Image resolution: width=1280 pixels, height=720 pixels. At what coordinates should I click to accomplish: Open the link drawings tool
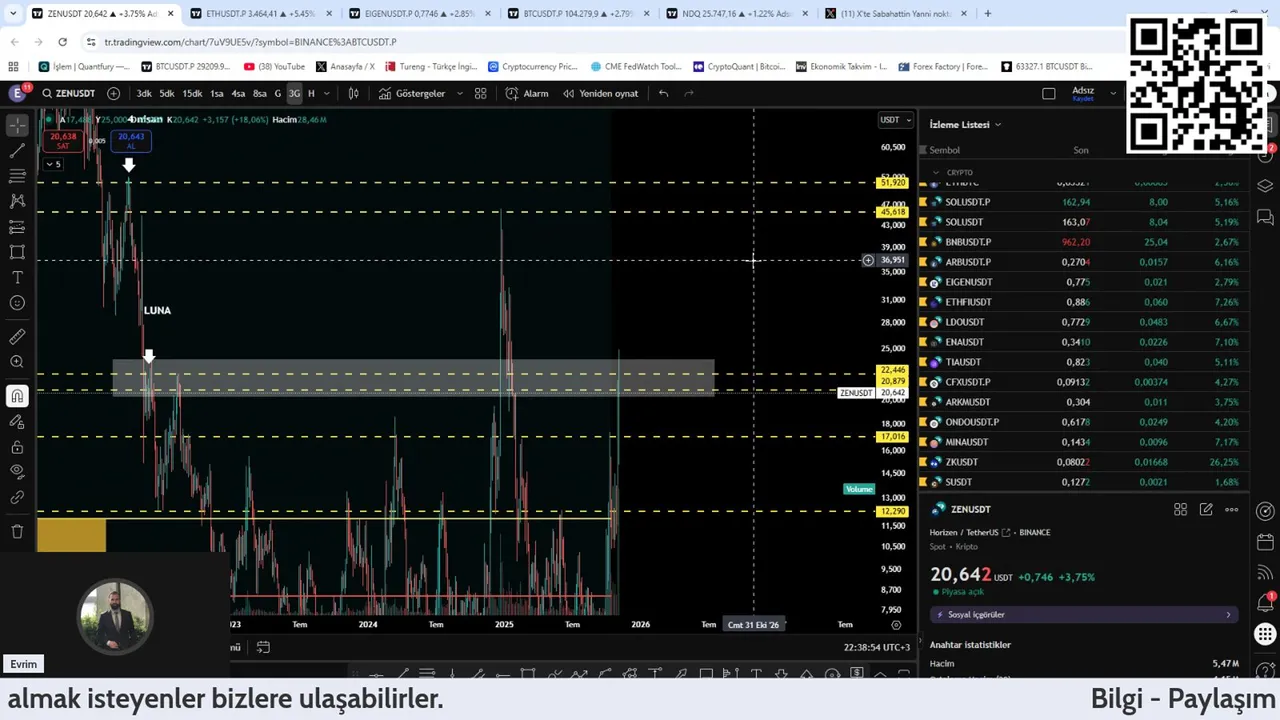pos(17,497)
